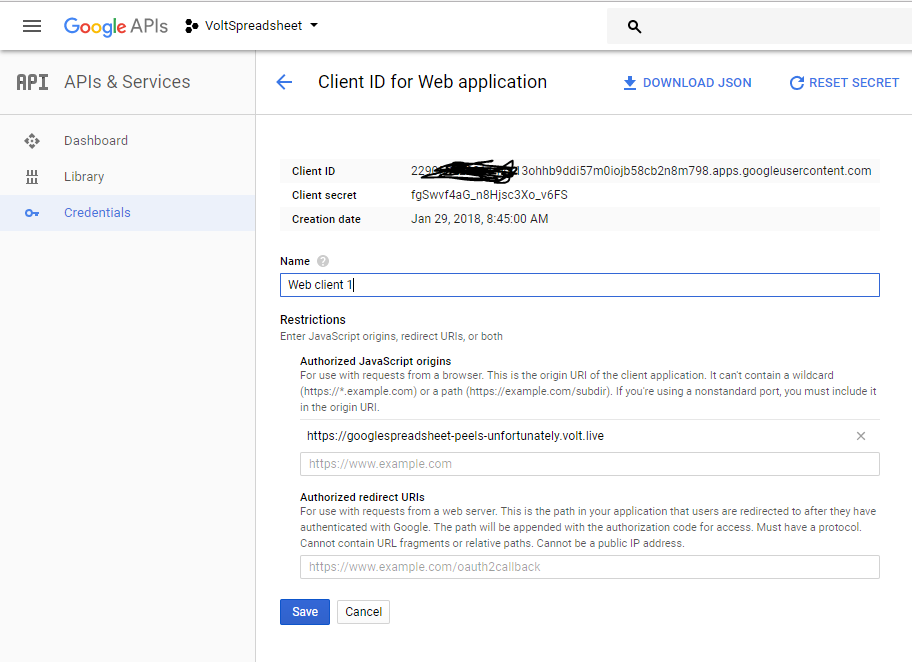This screenshot has width=912, height=662.
Task: Click DOWNLOAD JSON button
Action: pyautogui.click(x=687, y=83)
